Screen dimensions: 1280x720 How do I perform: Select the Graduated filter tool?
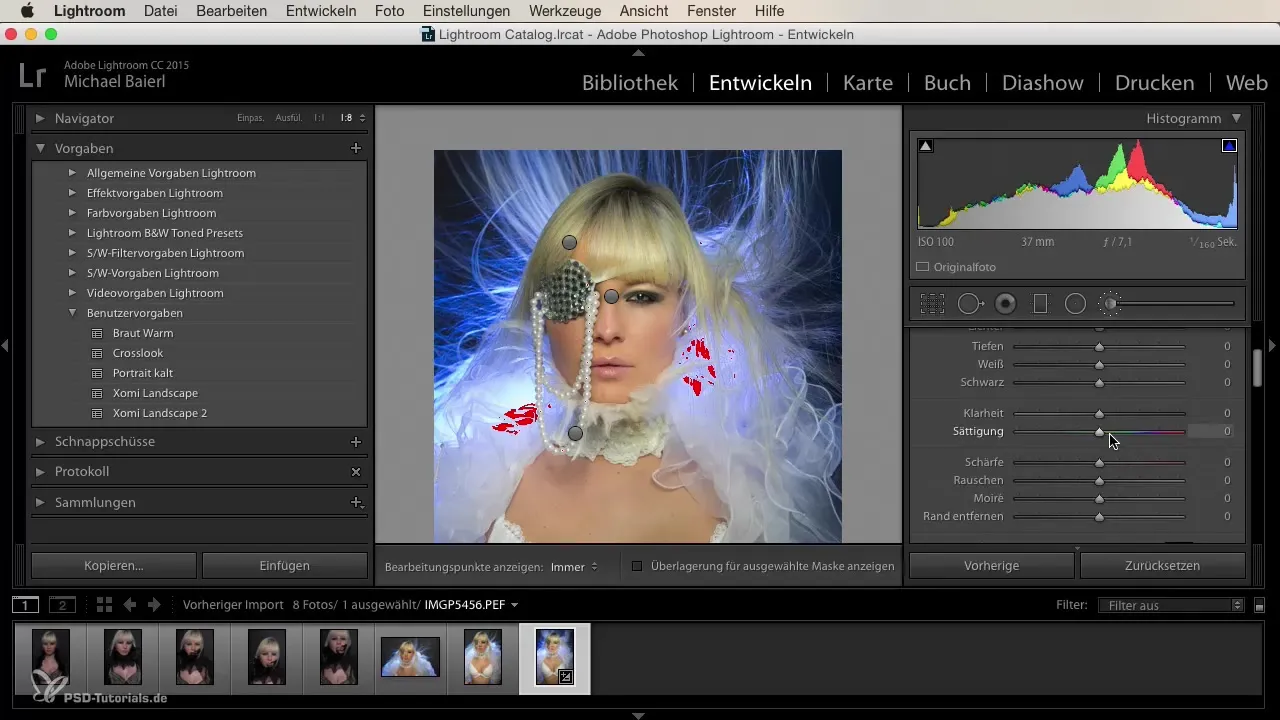[x=1040, y=303]
